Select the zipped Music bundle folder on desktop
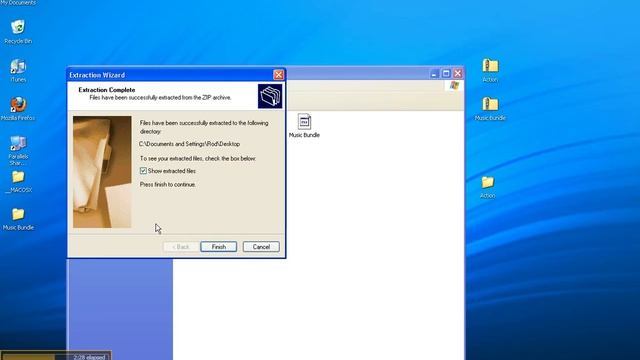 click(490, 109)
